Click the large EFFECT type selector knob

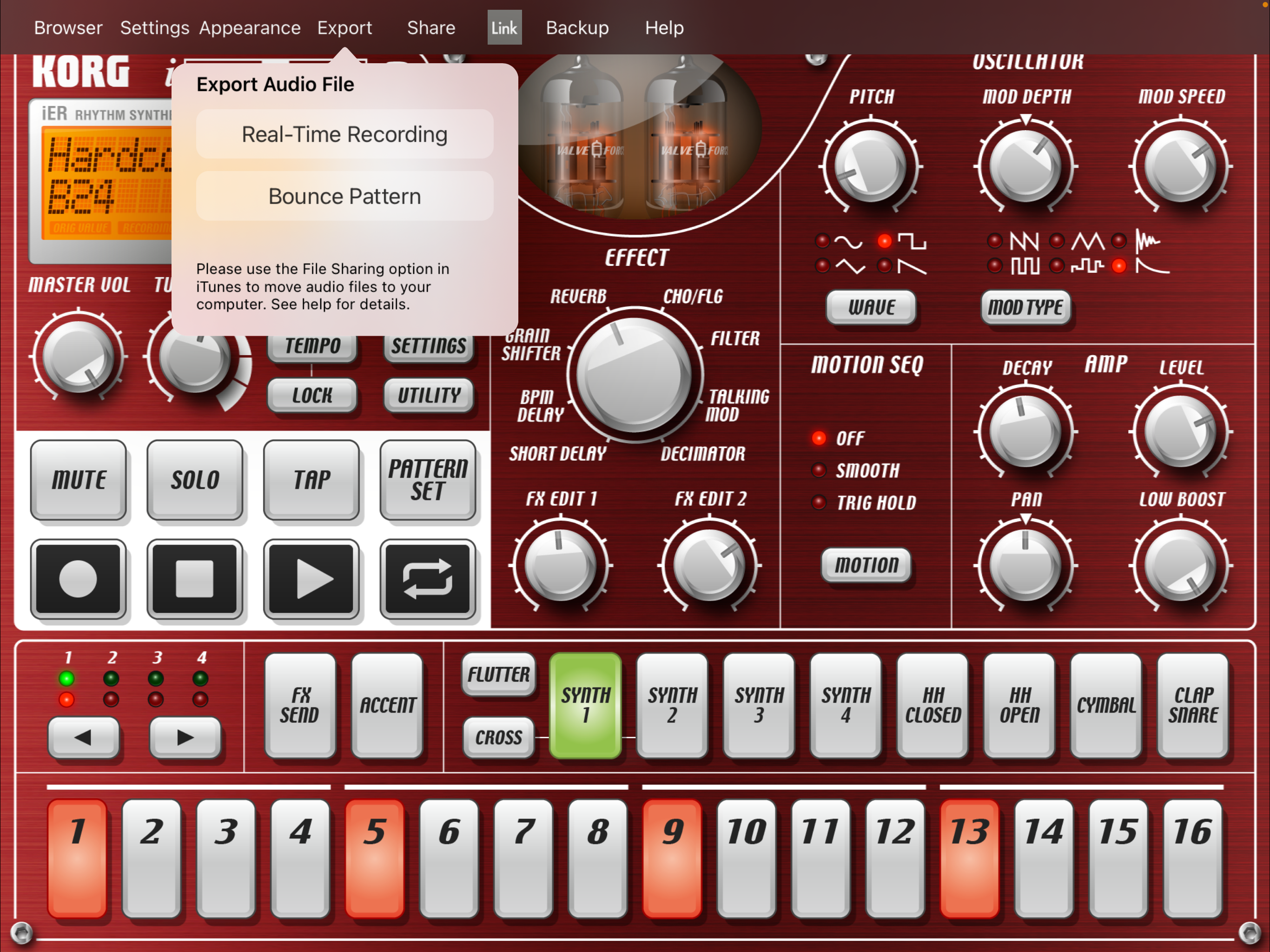point(635,376)
